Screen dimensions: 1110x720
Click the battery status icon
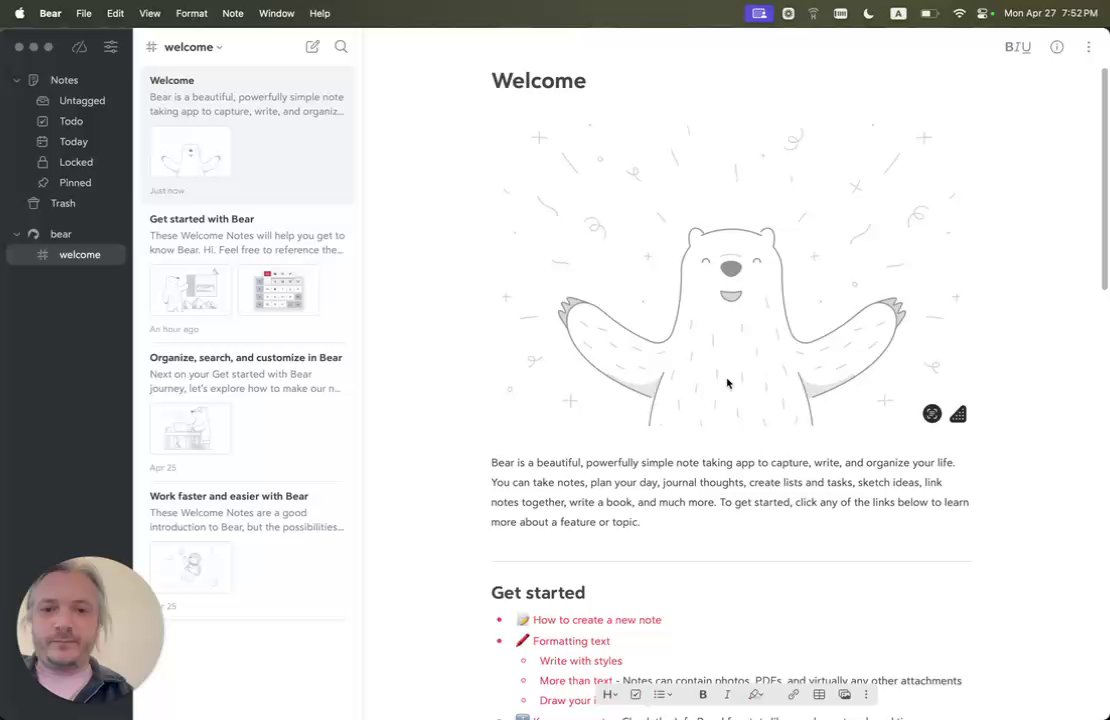(x=929, y=13)
